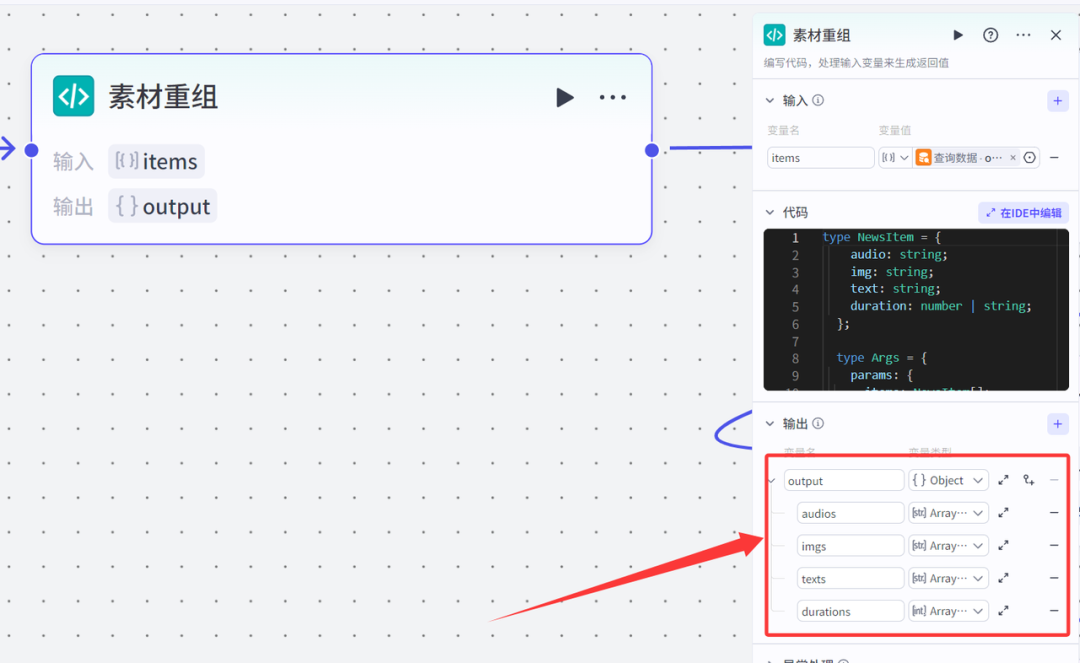This screenshot has width=1080, height=663.
Task: Click the code icon in panel header
Action: [x=775, y=35]
